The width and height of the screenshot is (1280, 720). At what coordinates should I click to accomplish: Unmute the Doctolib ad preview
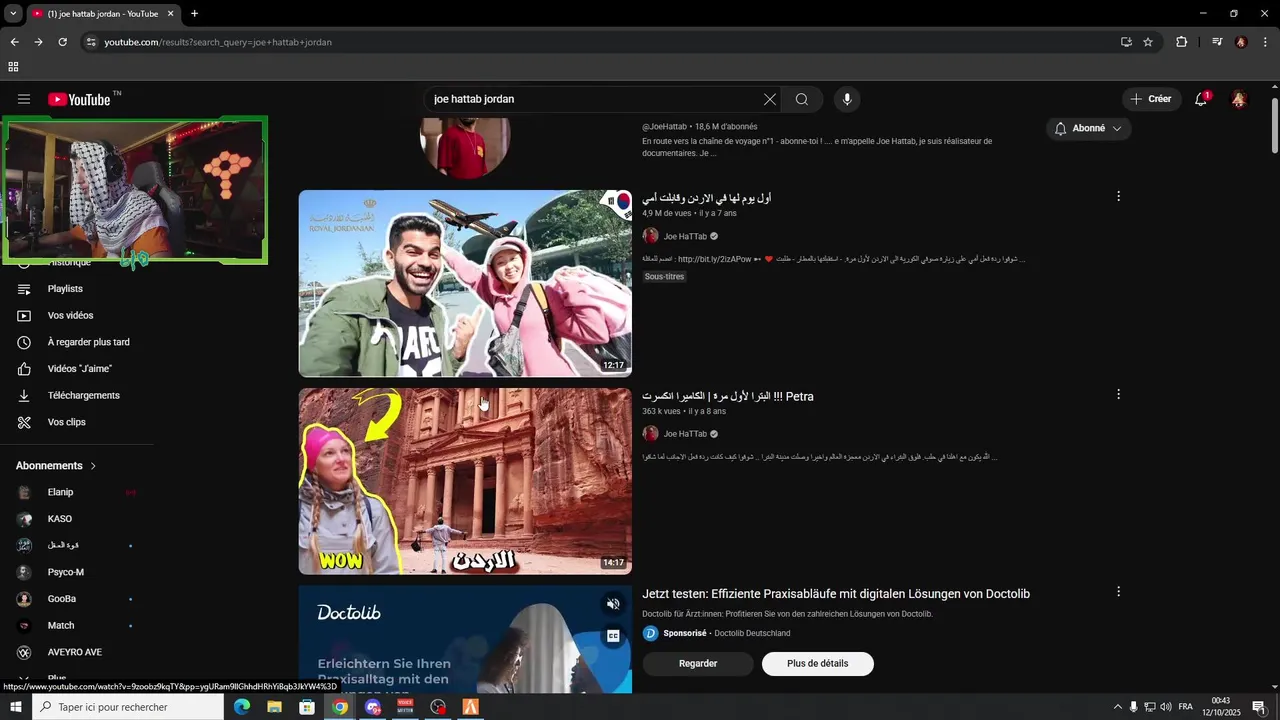point(613,604)
